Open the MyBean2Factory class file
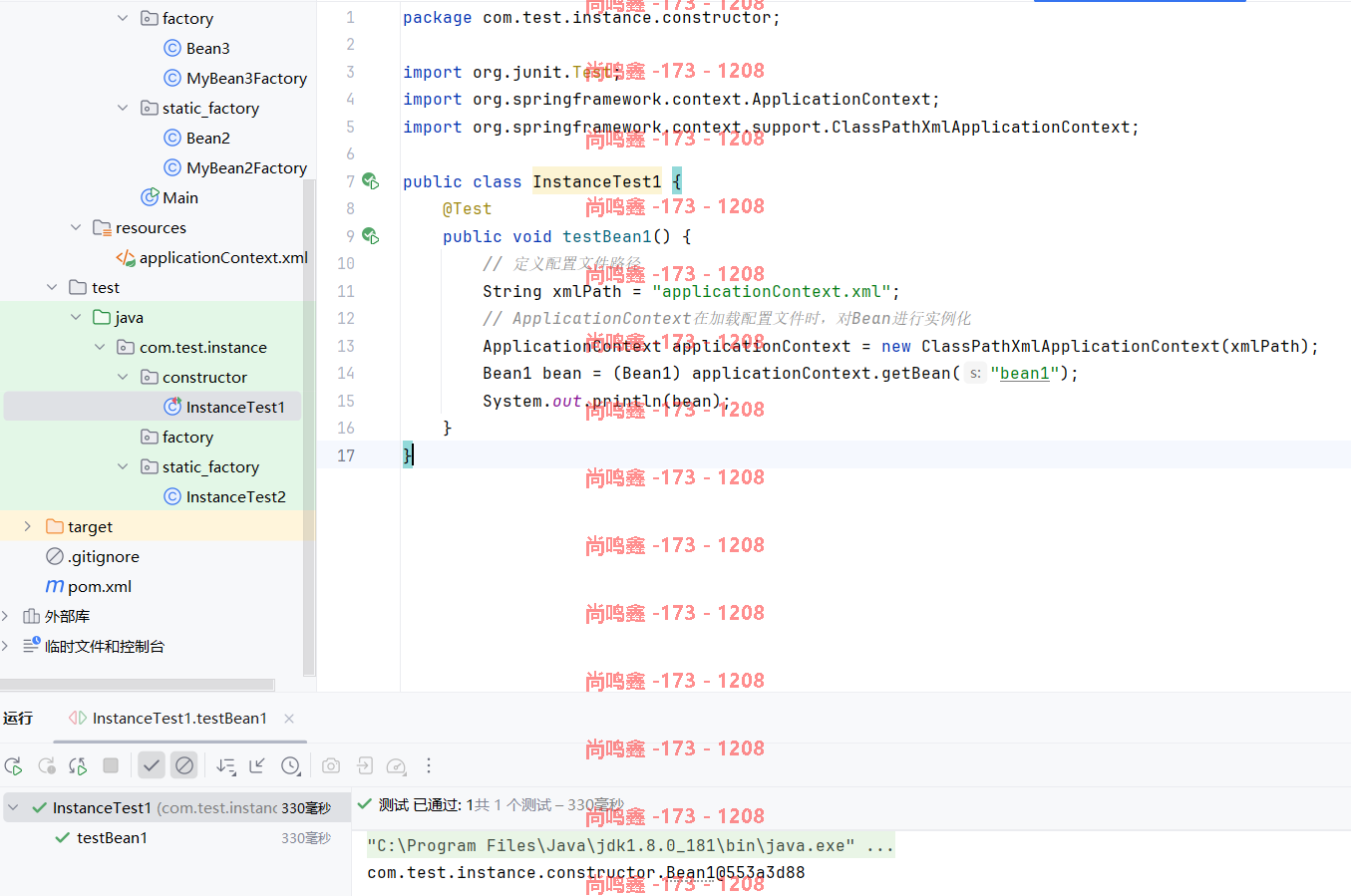The height and width of the screenshot is (896, 1351). [246, 167]
